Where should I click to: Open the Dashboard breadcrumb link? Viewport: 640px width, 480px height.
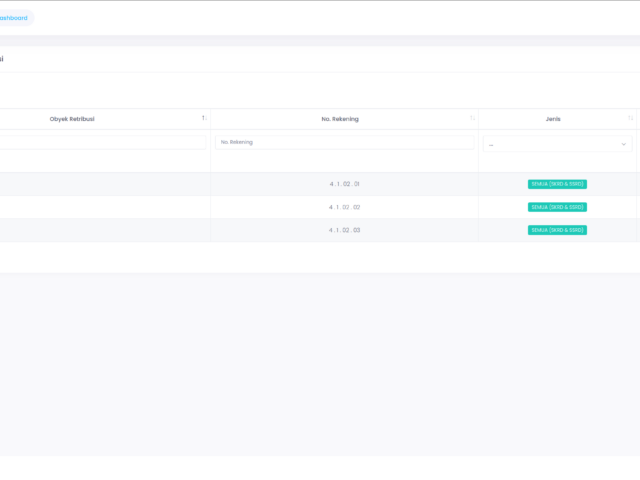tap(13, 18)
